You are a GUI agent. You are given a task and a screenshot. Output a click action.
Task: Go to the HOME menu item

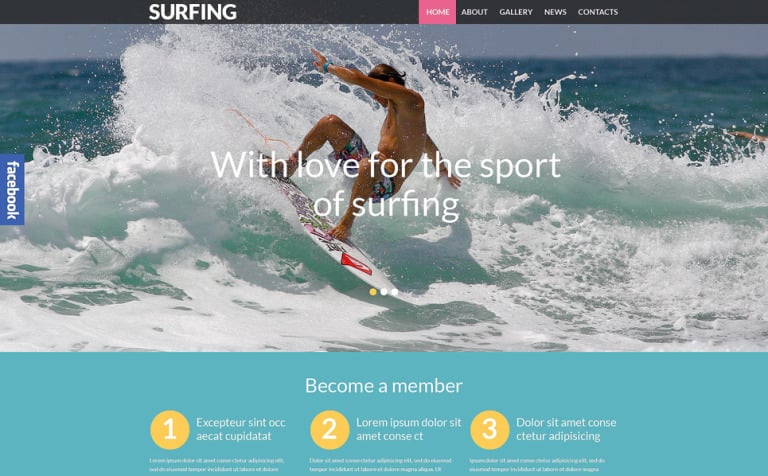click(437, 12)
